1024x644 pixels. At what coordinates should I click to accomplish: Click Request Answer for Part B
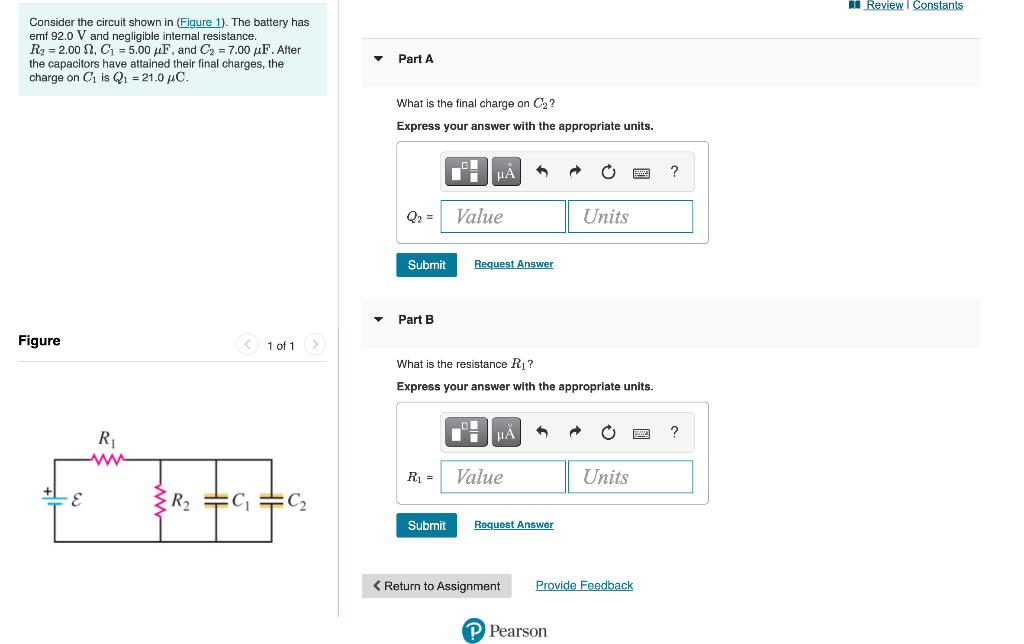[x=513, y=524]
